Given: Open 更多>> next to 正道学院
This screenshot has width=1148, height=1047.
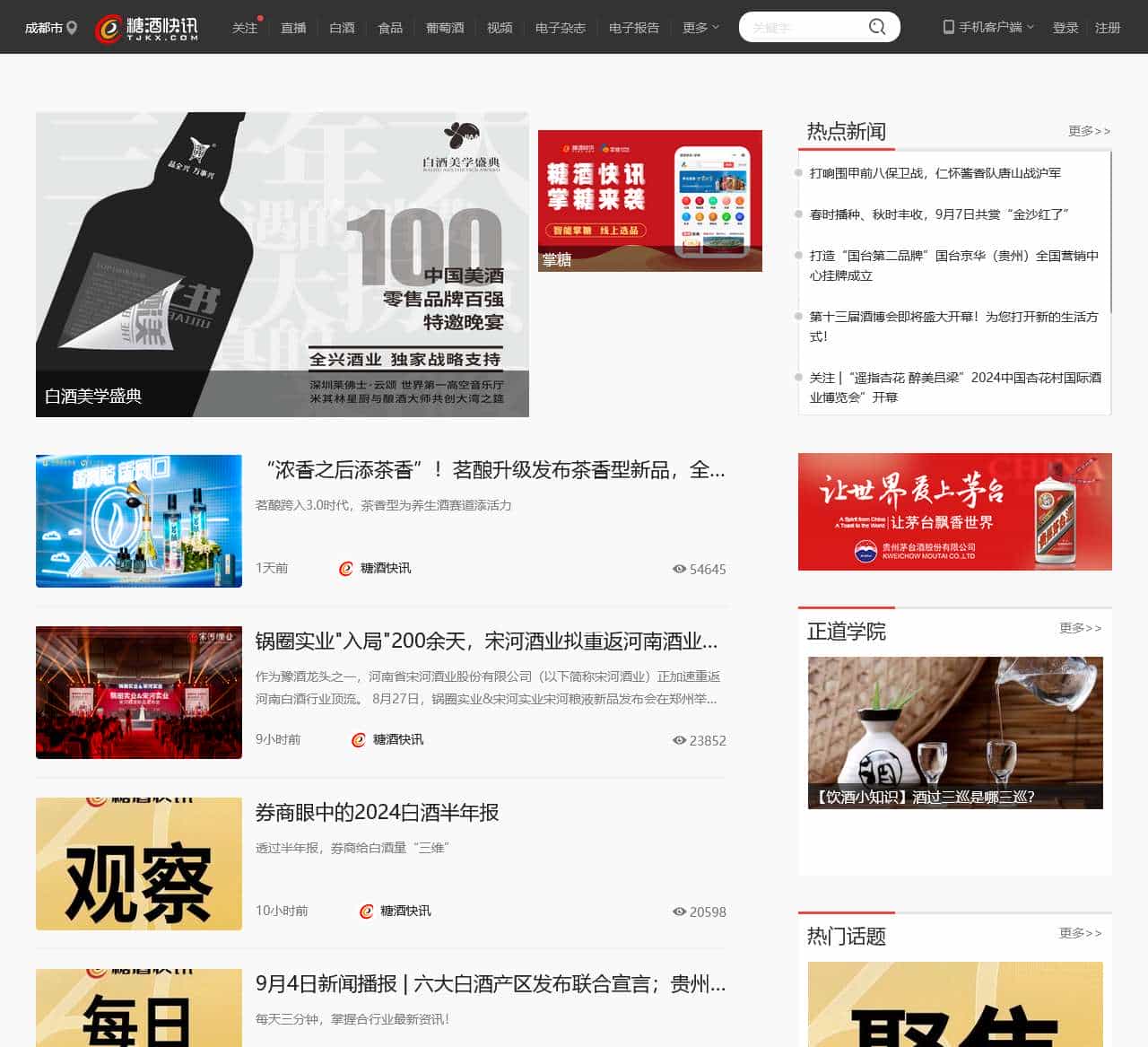Looking at the screenshot, I should (1080, 628).
